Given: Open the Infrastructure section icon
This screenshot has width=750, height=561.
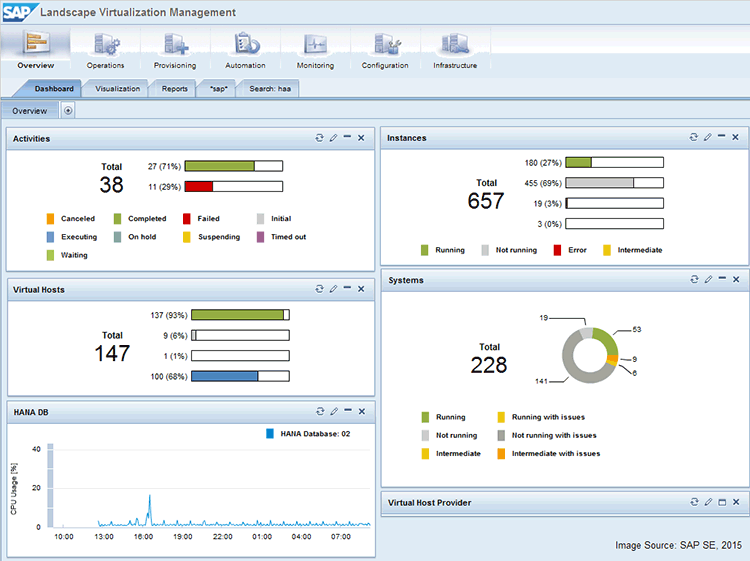Looking at the screenshot, I should [x=455, y=45].
